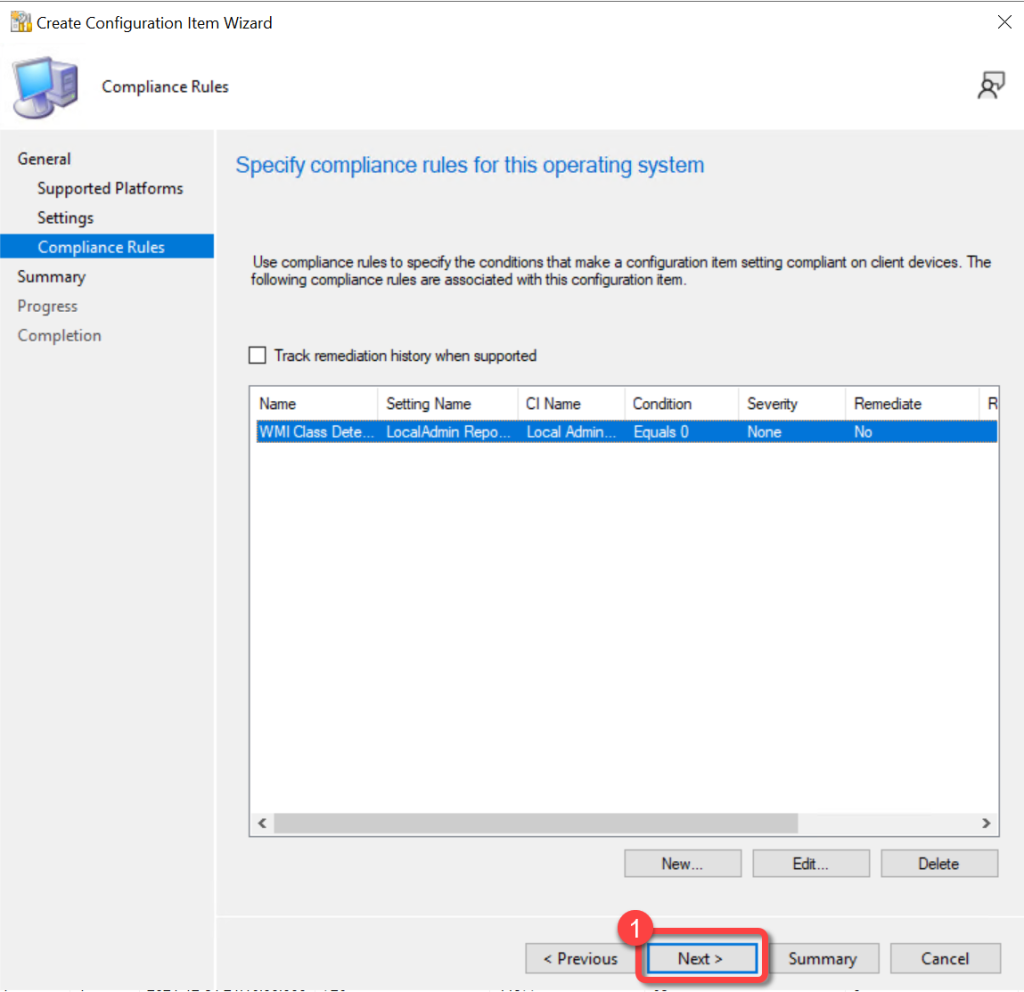1024x992 pixels.
Task: Click the feedback person icon at top right
Action: [x=990, y=87]
